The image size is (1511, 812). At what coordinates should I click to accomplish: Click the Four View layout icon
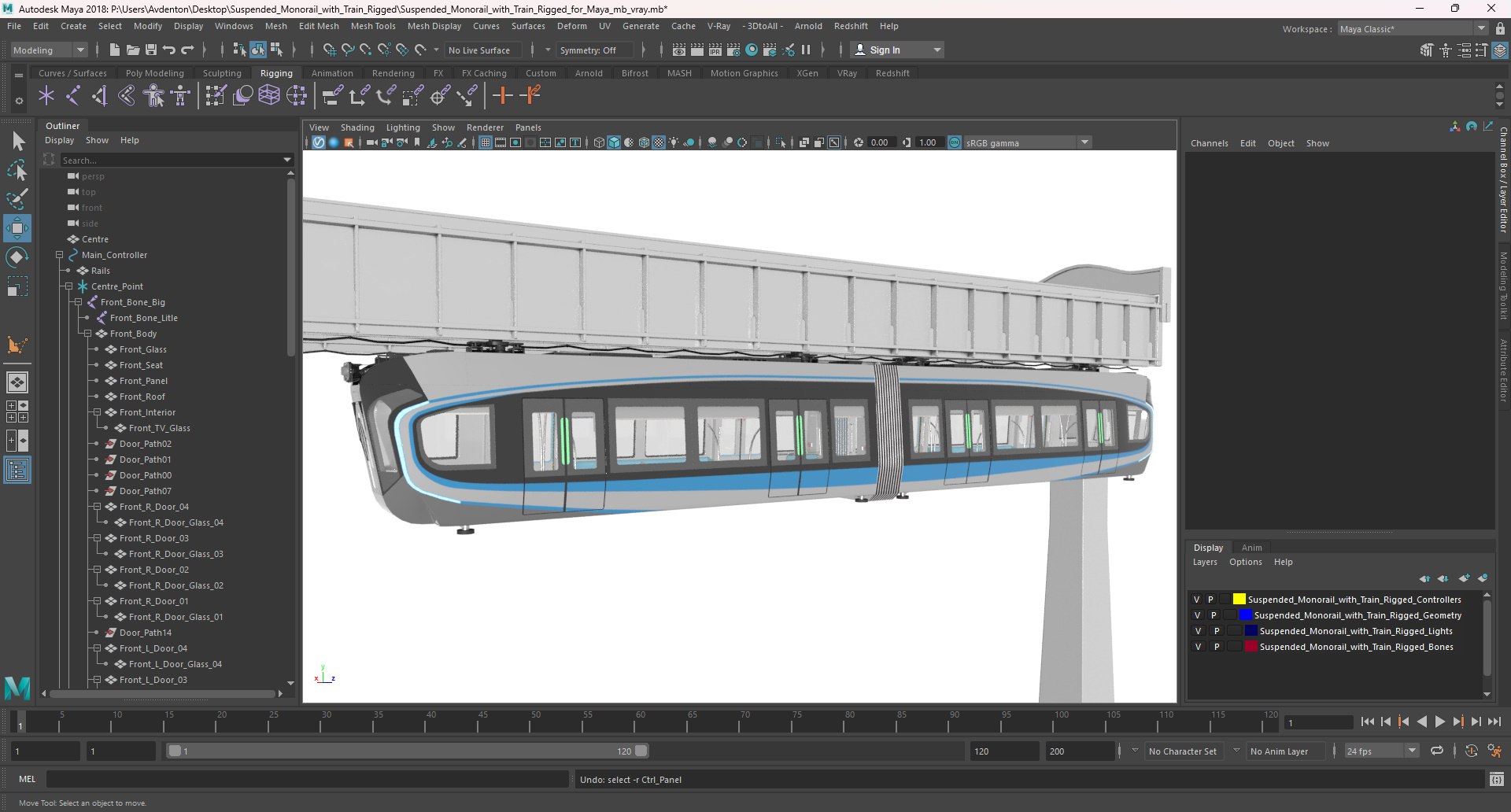(17, 412)
